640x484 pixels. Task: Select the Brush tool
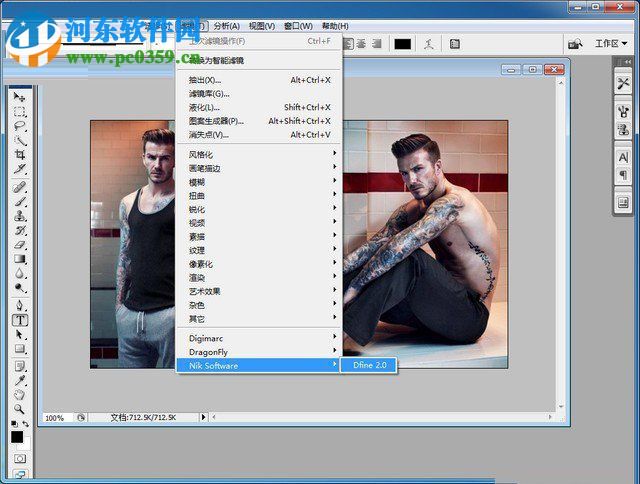click(x=19, y=201)
